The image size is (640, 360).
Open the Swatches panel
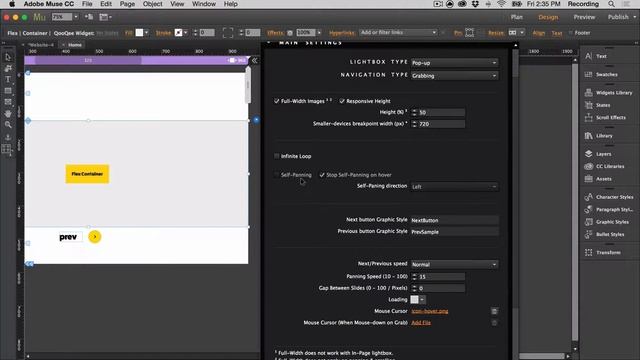608,74
